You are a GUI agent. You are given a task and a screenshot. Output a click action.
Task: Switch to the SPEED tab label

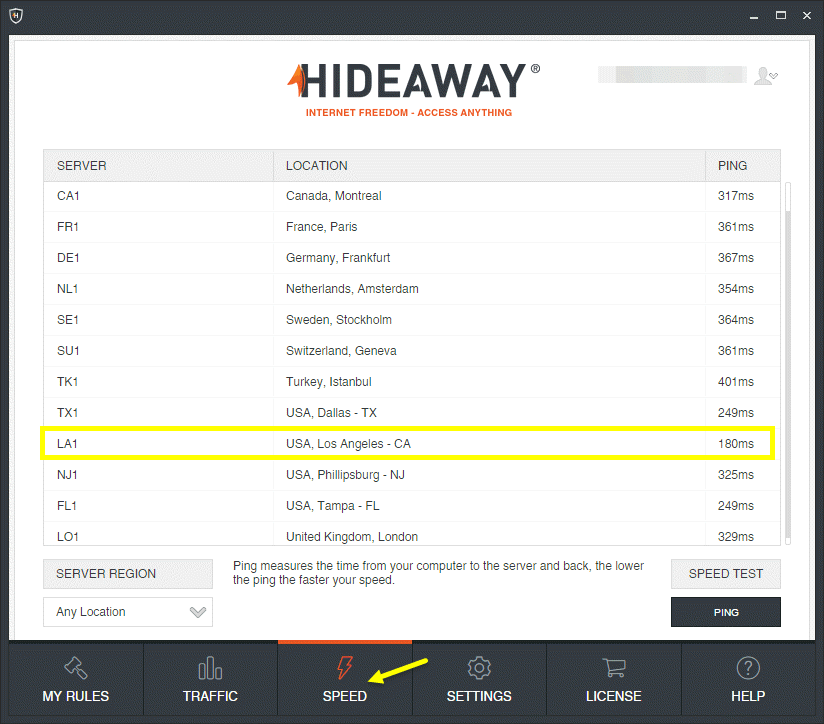[345, 696]
